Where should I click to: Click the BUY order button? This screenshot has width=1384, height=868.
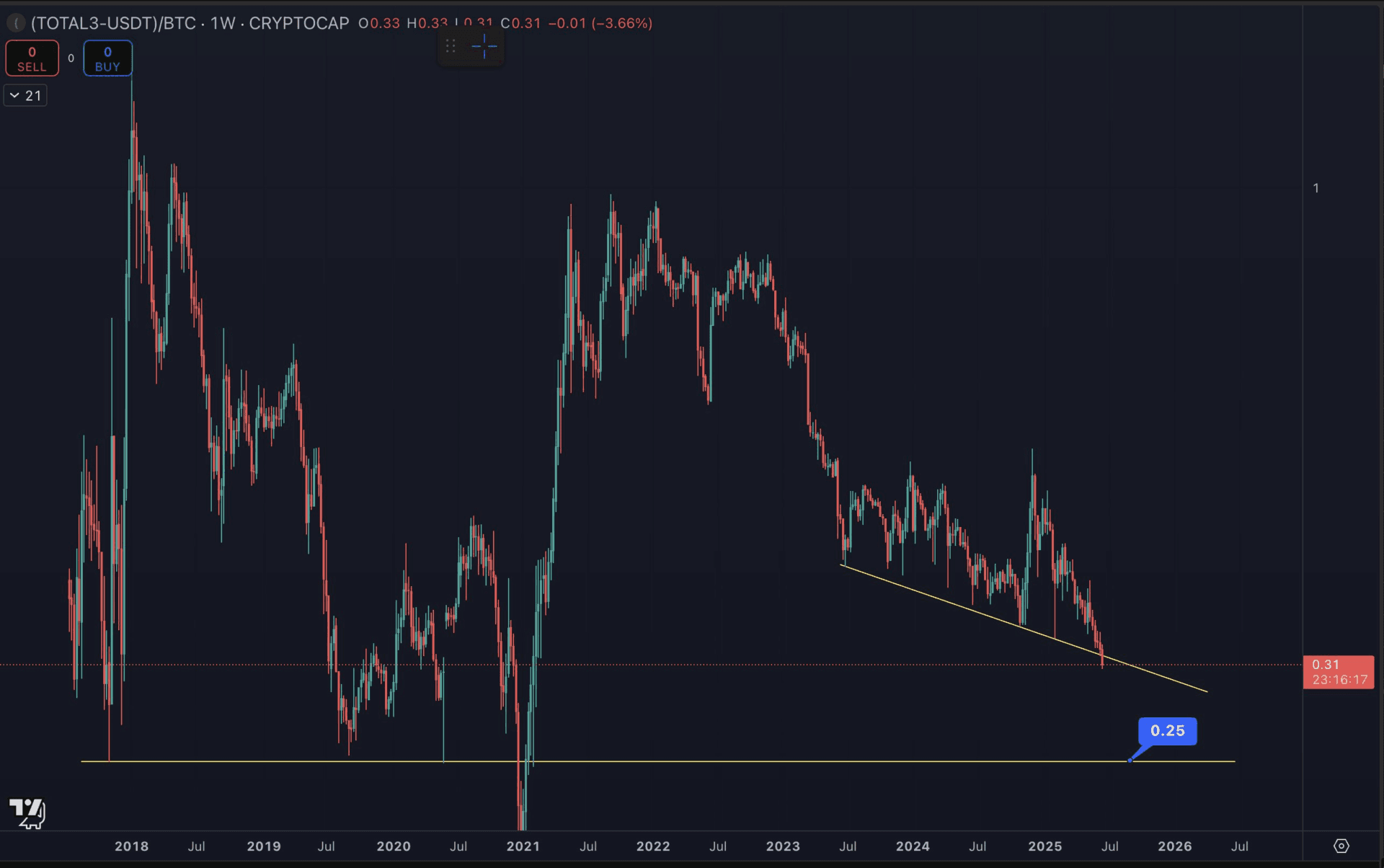107,58
